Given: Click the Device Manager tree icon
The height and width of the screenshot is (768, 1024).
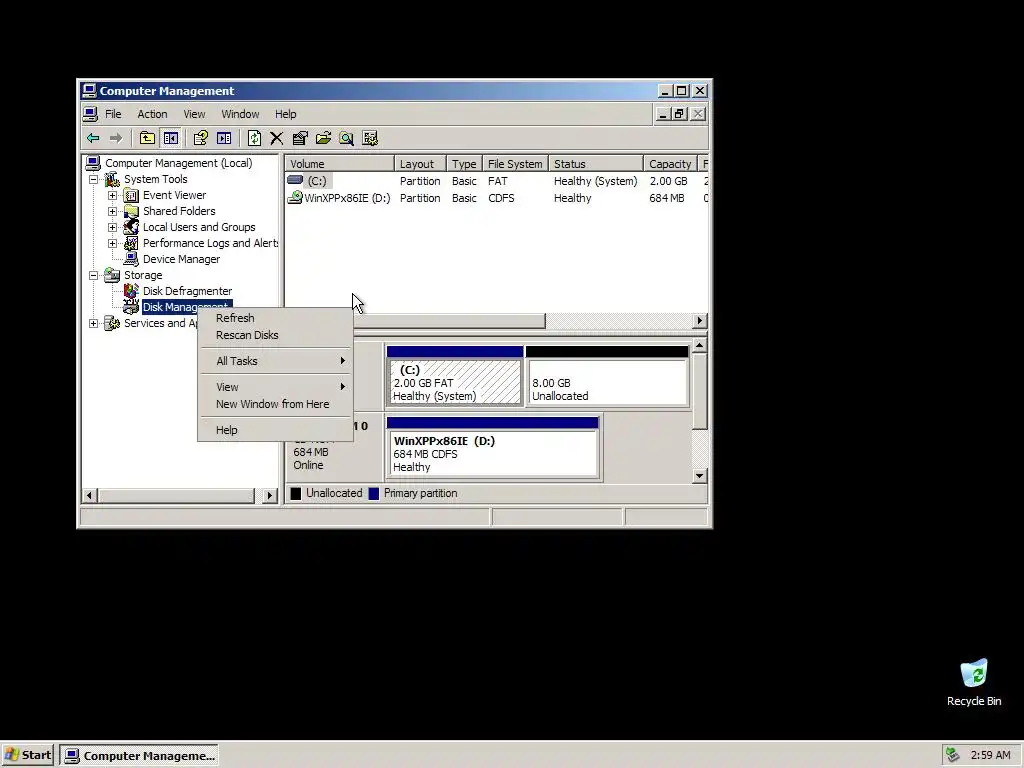Looking at the screenshot, I should coord(131,259).
